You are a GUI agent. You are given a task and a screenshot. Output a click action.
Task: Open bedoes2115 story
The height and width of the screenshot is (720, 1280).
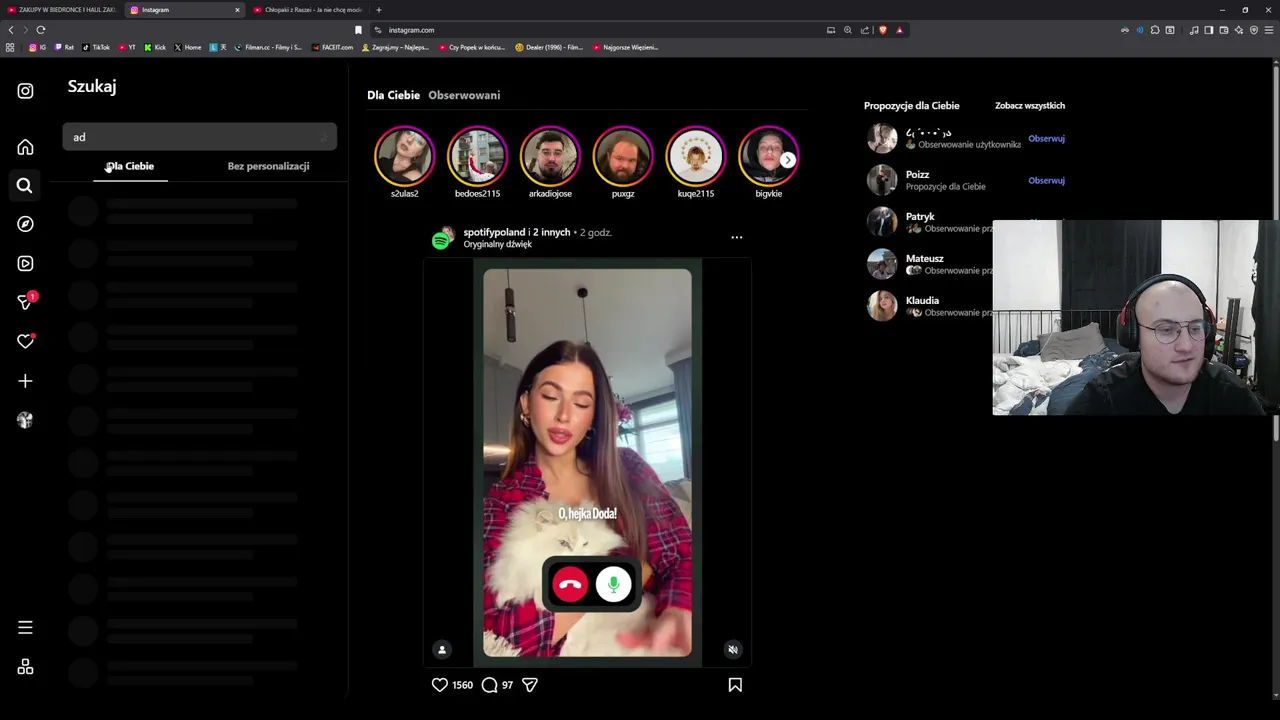click(x=477, y=156)
